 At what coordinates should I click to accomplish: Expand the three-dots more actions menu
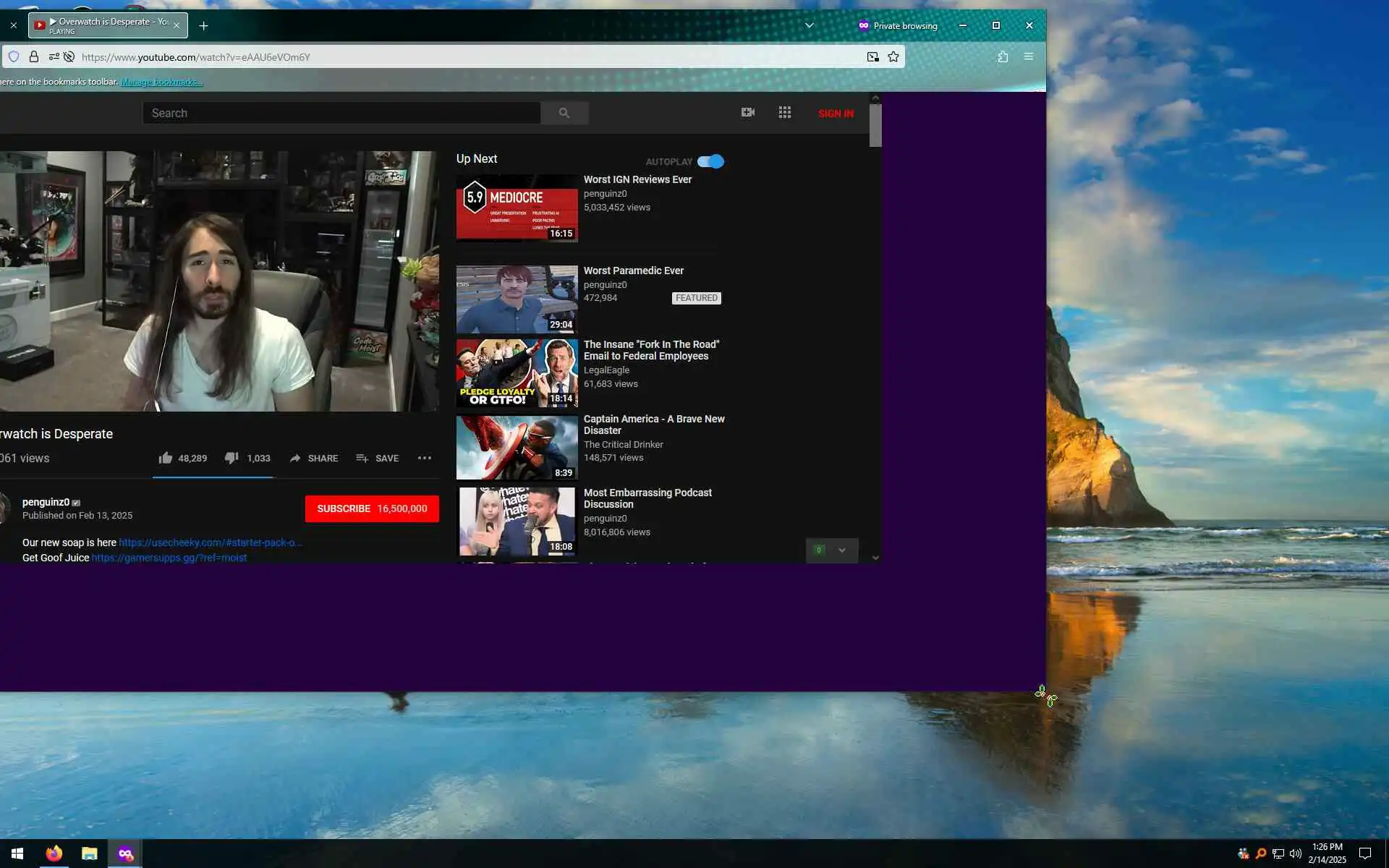click(425, 458)
